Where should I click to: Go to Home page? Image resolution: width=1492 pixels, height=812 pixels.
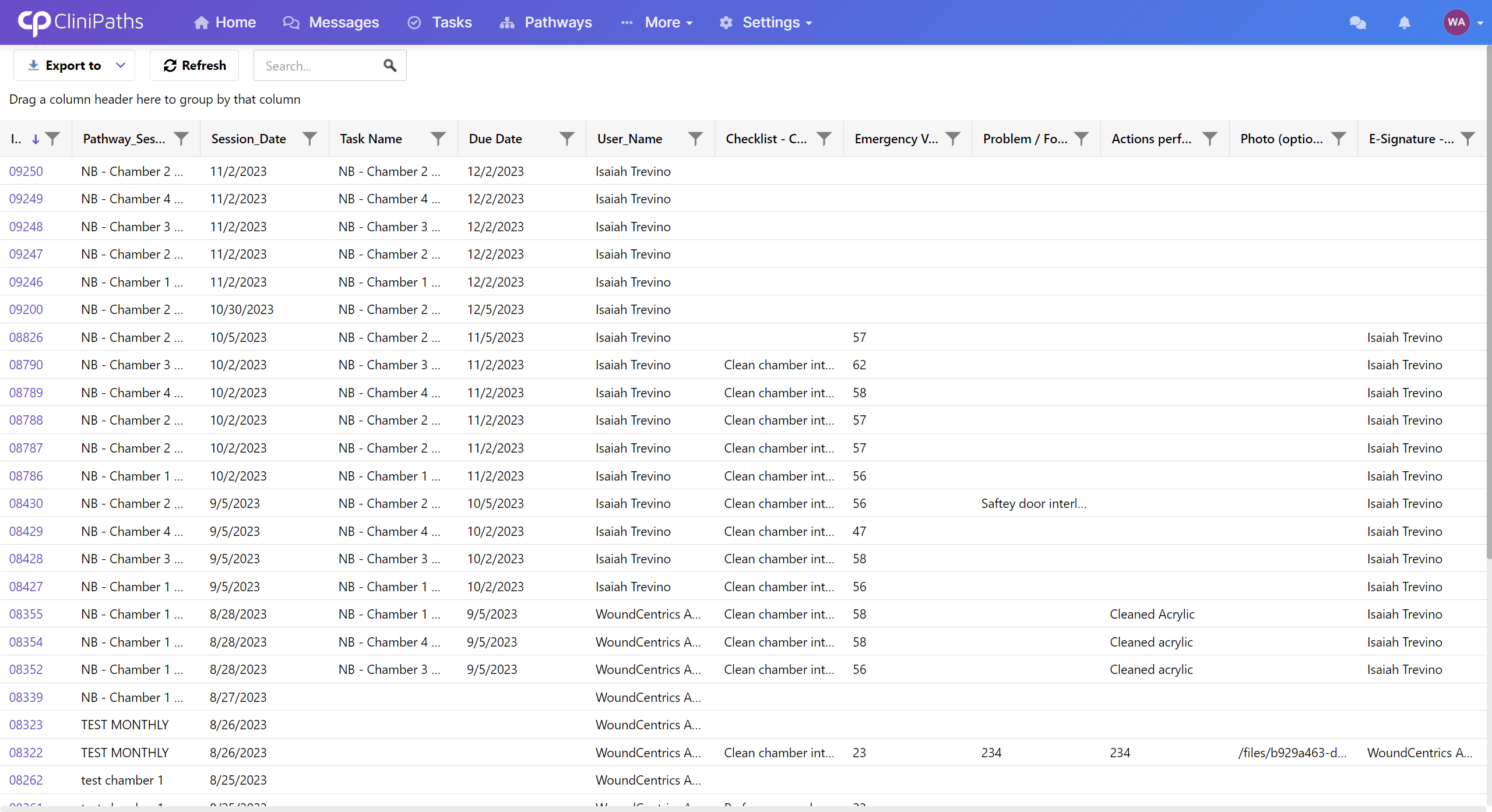tap(225, 23)
